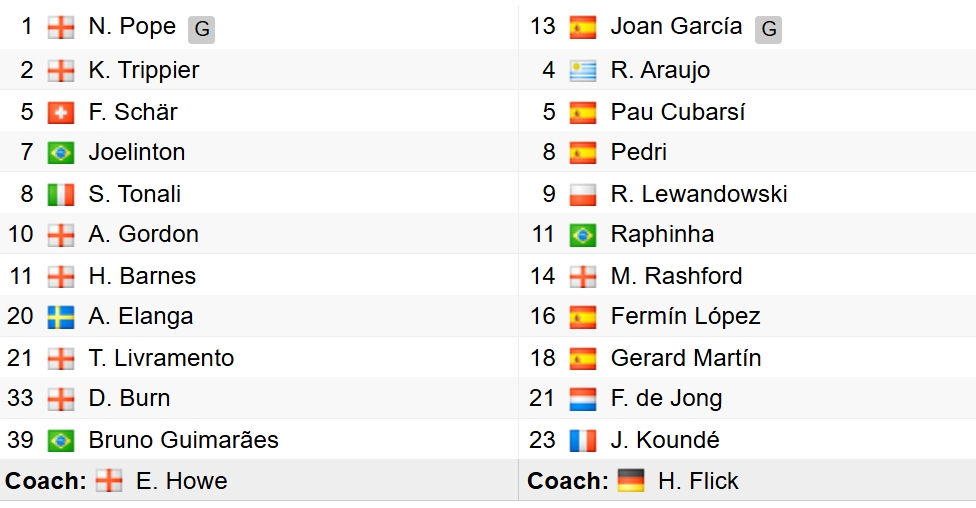Click the Uruguay flag beside R. Araujo
976x508 pixels.
[x=583, y=71]
